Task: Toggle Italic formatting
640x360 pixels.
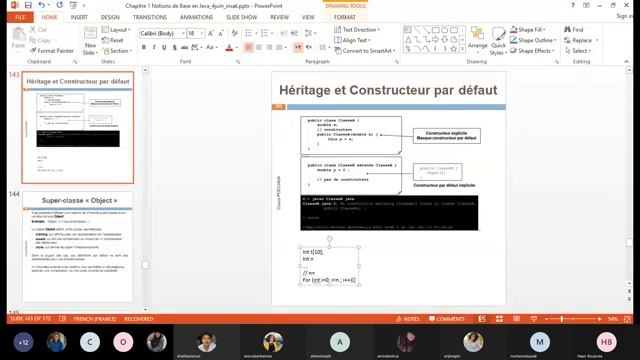Action: (154, 47)
